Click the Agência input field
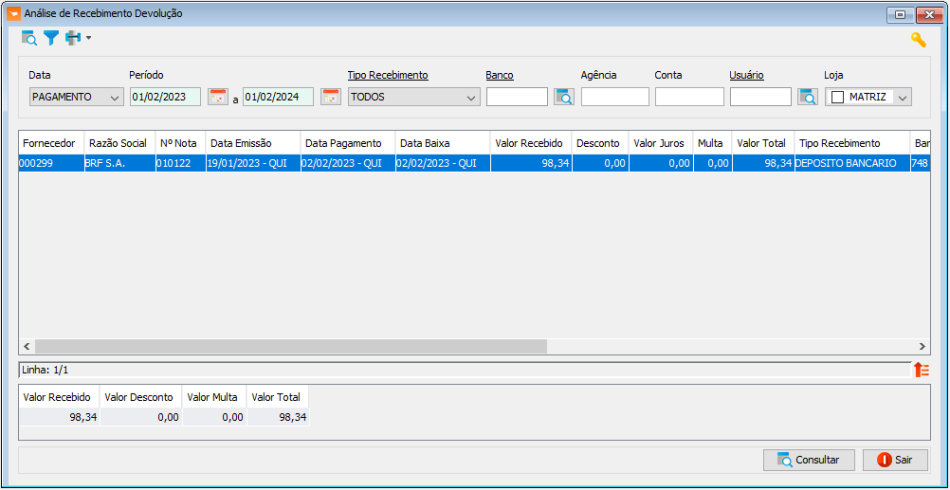 click(x=615, y=97)
